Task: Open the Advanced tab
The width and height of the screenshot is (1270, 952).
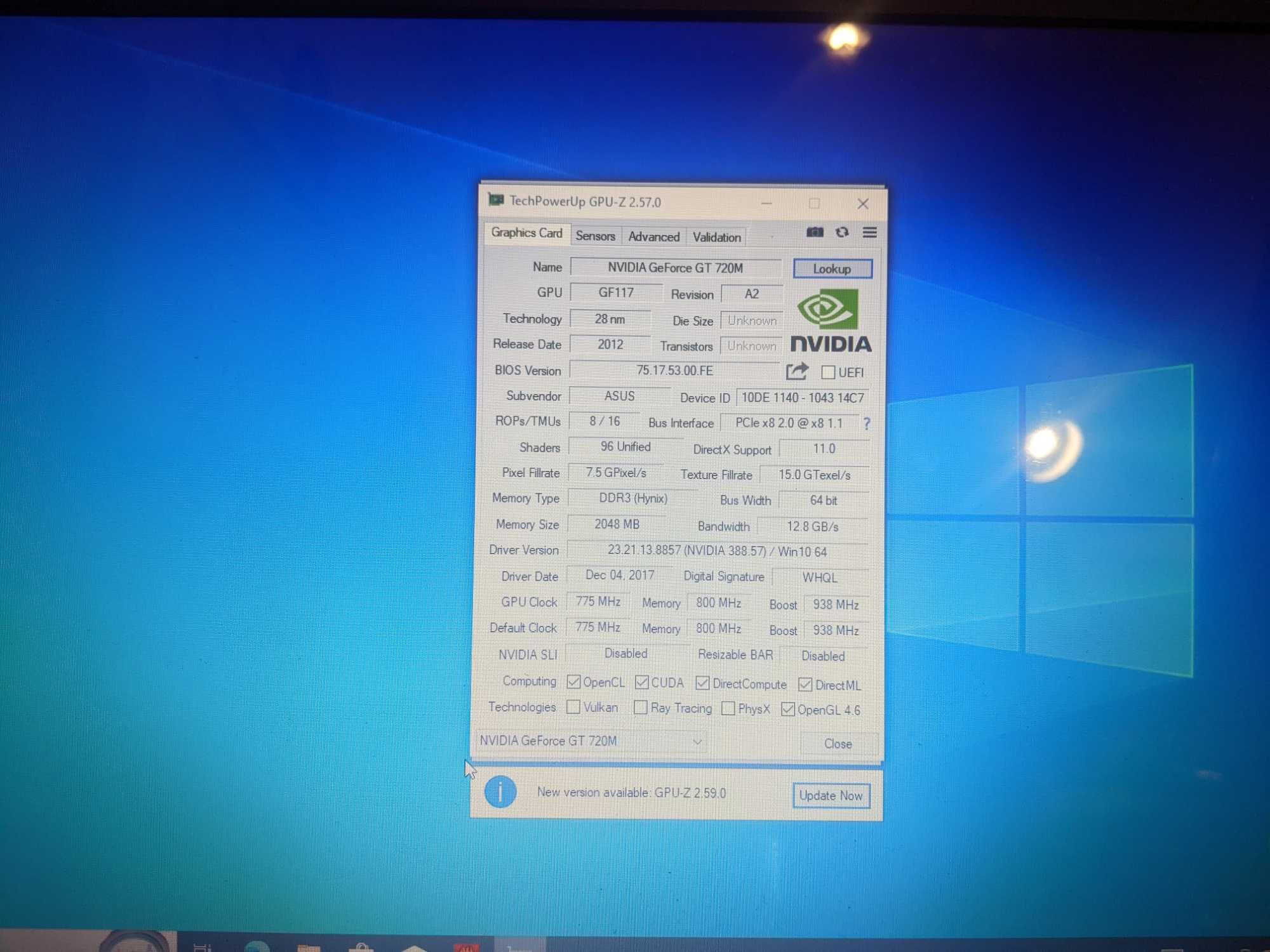Action: (x=653, y=237)
